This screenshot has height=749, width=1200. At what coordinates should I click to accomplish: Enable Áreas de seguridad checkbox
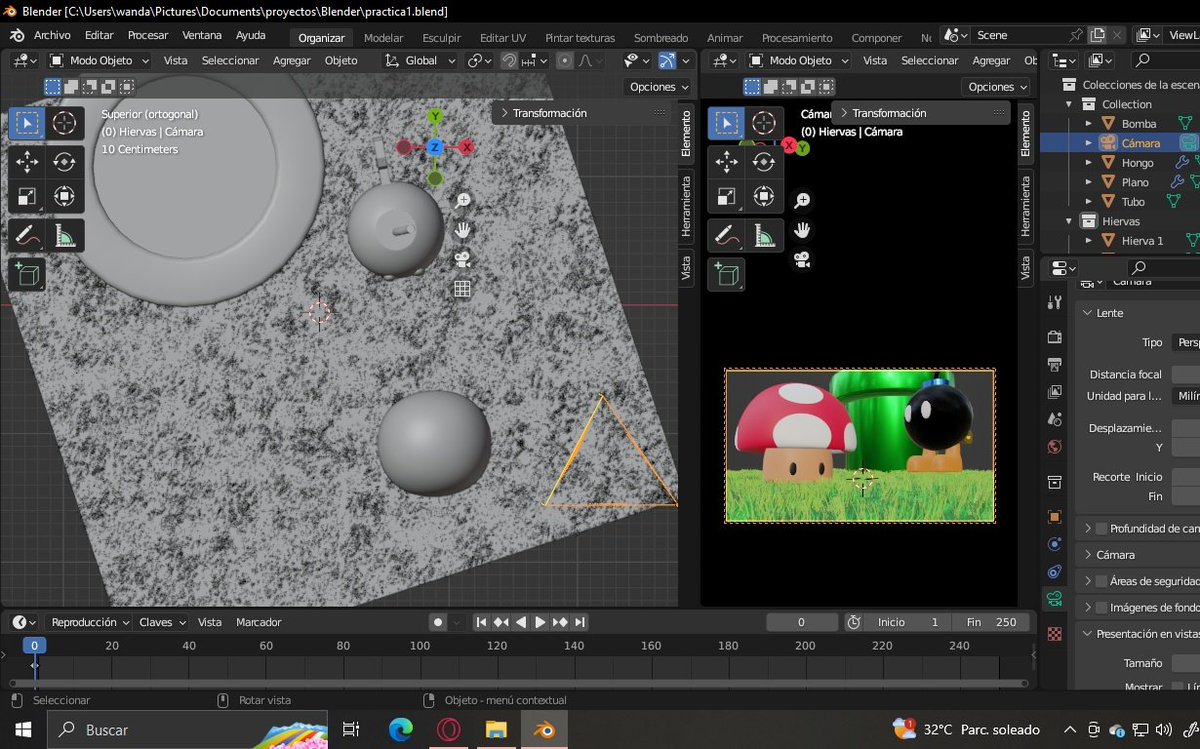point(1101,581)
